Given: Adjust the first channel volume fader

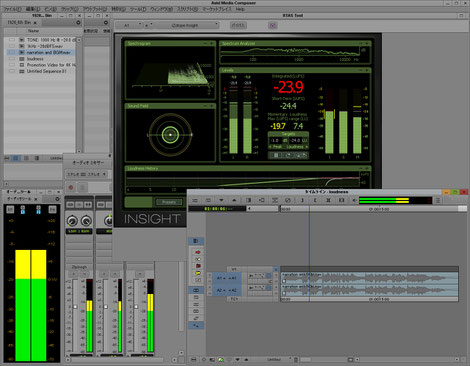Looking at the screenshot, I should pos(75,307).
